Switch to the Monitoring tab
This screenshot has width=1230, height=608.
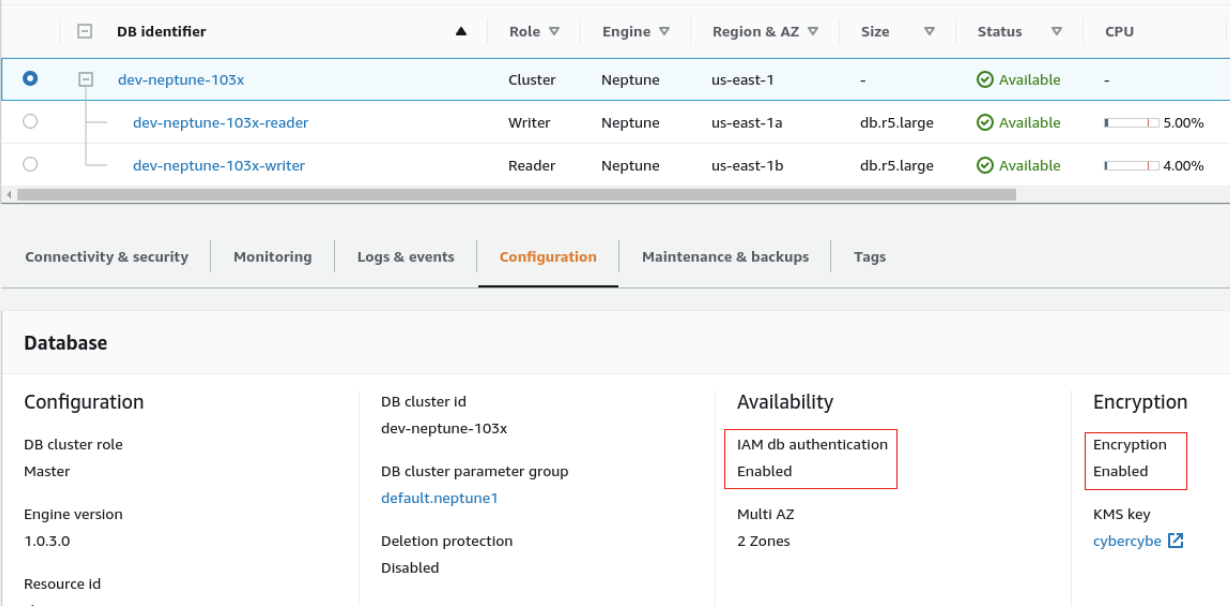point(272,257)
